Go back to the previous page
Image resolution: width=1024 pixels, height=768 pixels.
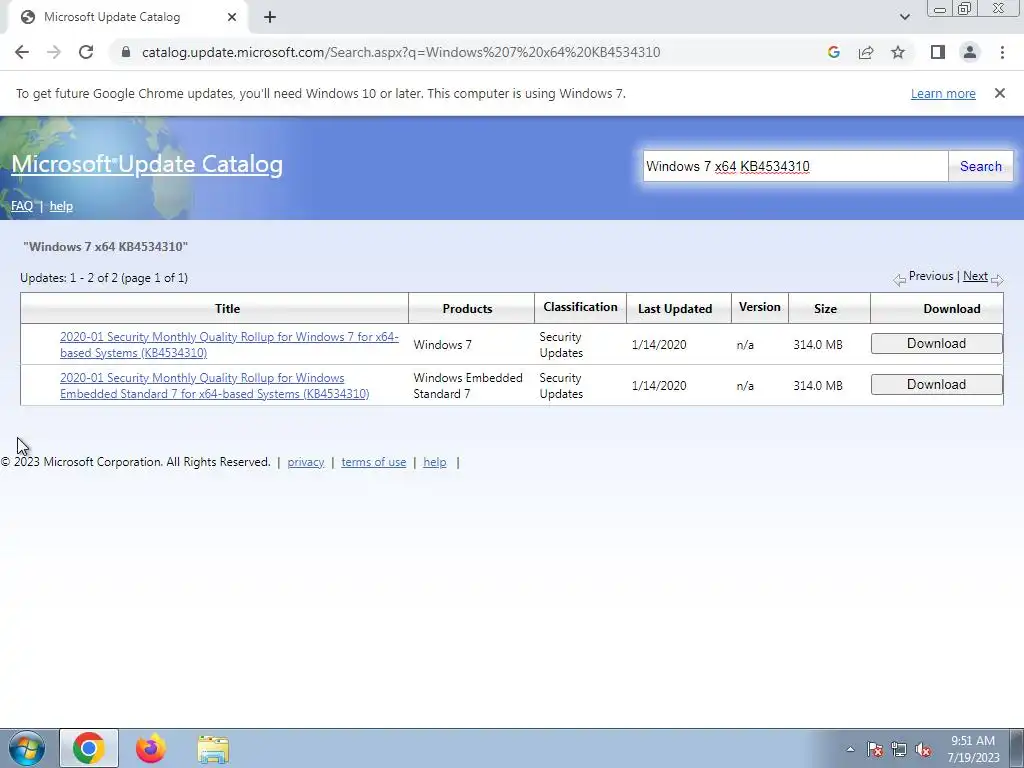[x=22, y=52]
